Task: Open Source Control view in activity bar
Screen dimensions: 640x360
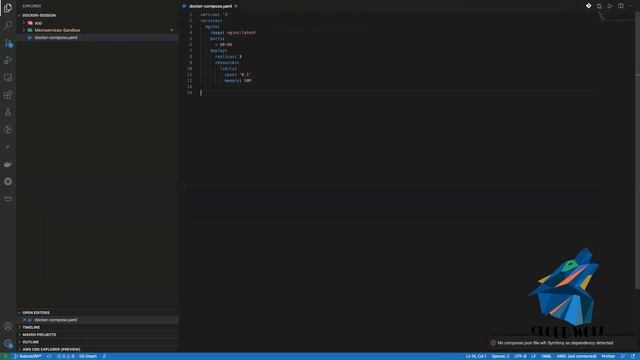Action: (x=8, y=43)
